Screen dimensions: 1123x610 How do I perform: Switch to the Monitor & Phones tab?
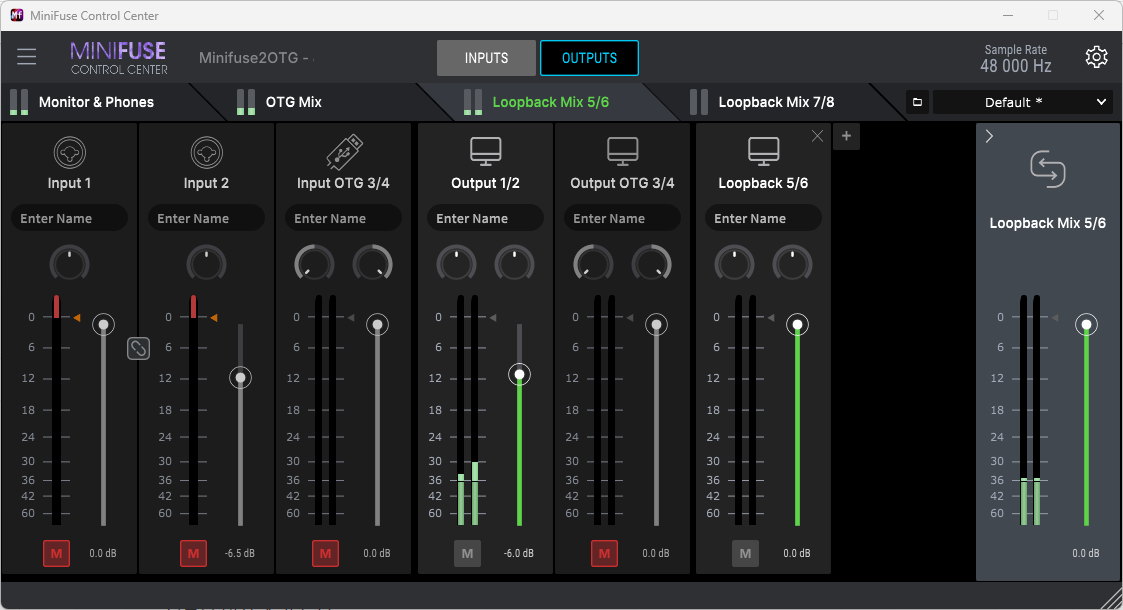96,102
